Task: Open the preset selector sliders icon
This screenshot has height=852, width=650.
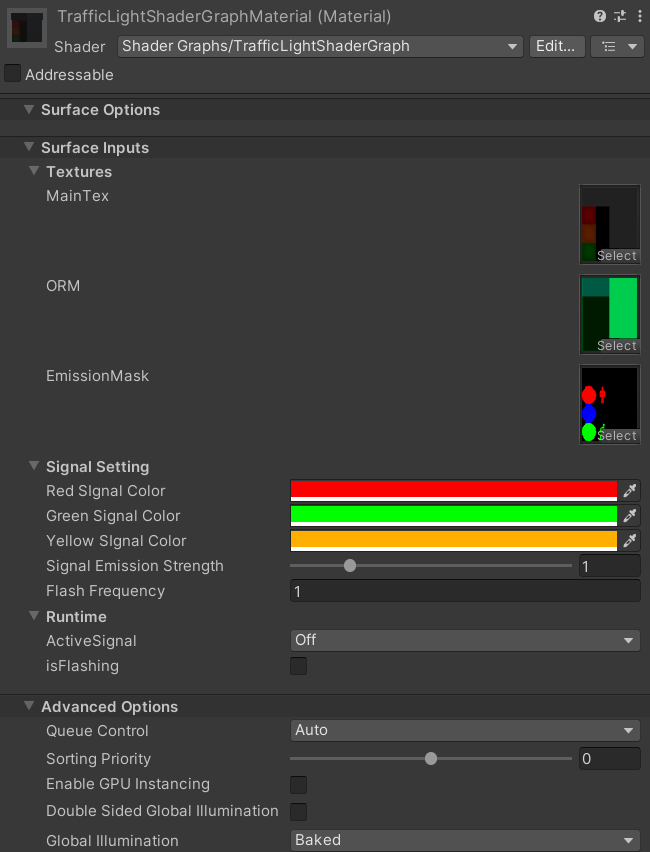Action: pos(620,16)
